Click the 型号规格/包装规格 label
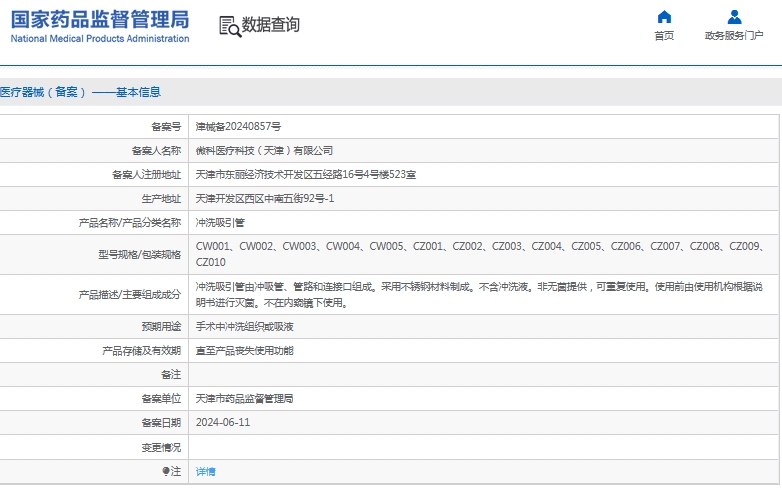782x494 pixels. [x=139, y=255]
